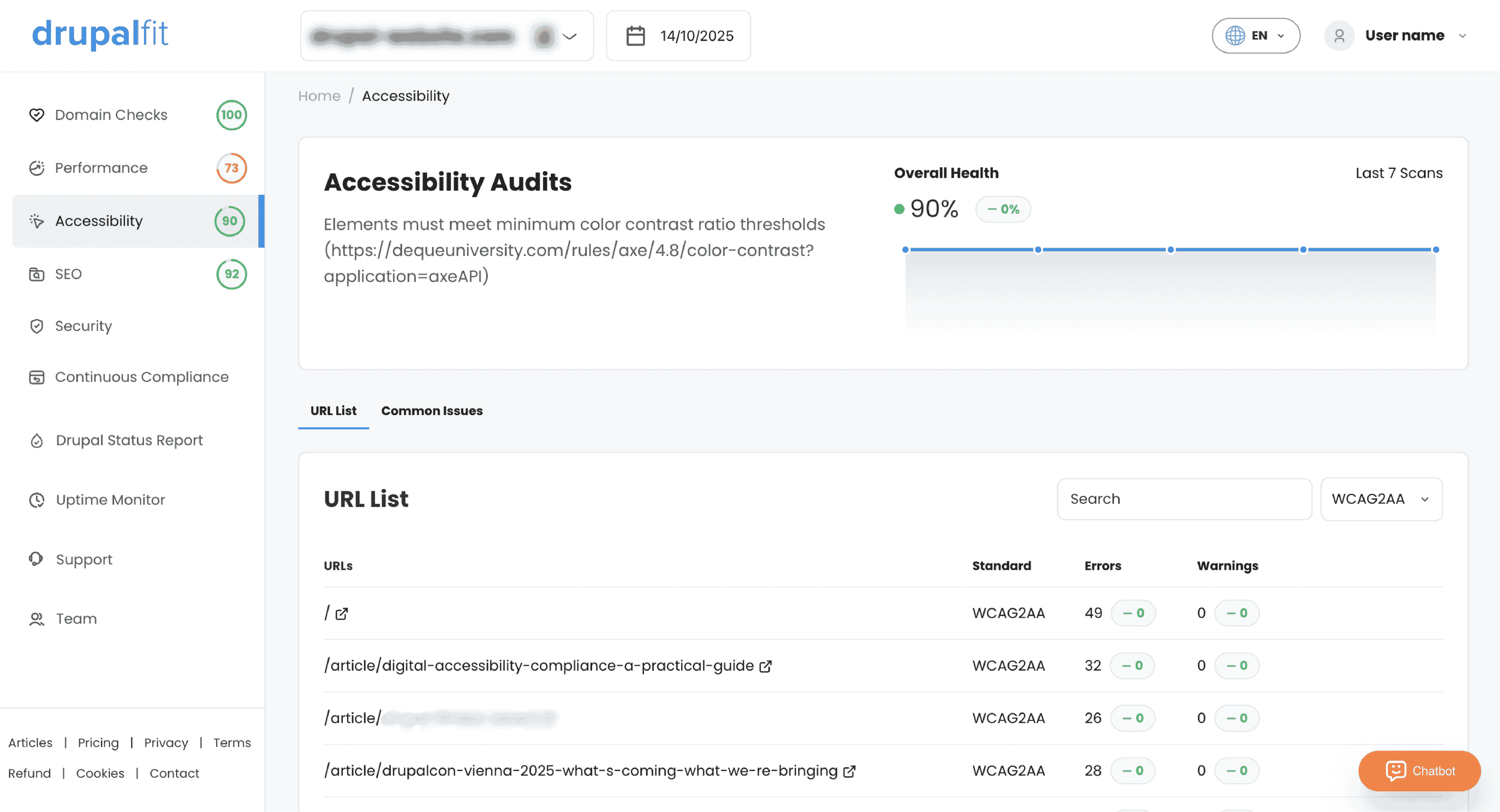This screenshot has height=812, width=1500.
Task: Expand the User name account menu
Action: tap(1404, 36)
